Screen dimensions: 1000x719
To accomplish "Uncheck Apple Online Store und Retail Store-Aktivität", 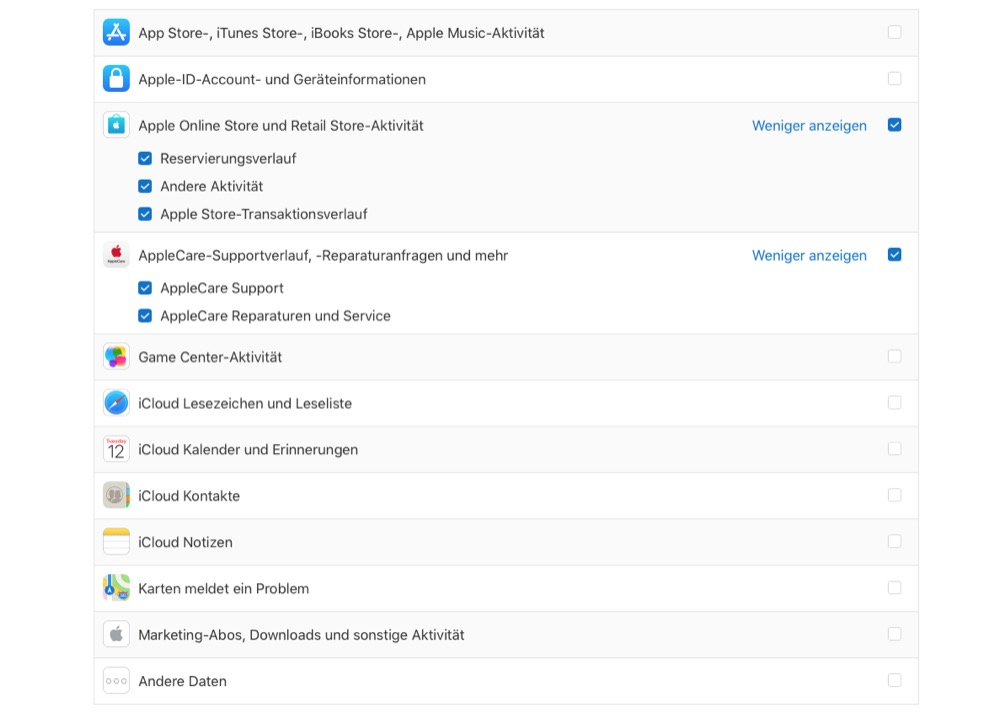I will (x=895, y=125).
